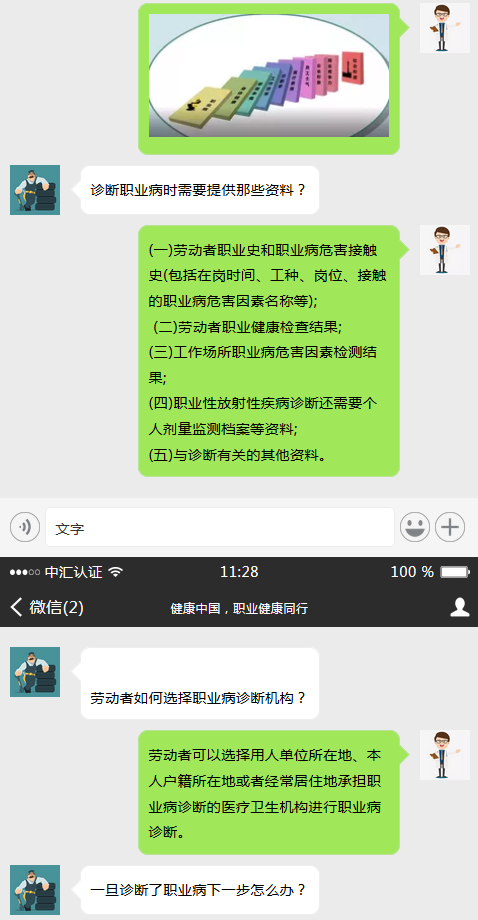Image resolution: width=478 pixels, height=920 pixels.
Task: Select the 诊断职业病时需要提供那些资料 question bubble
Action: click(200, 190)
